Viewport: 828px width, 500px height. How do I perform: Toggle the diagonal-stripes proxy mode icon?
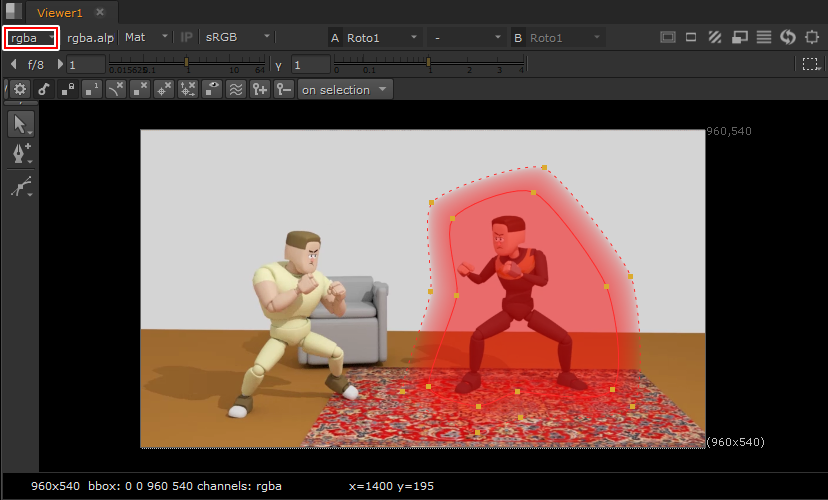715,37
